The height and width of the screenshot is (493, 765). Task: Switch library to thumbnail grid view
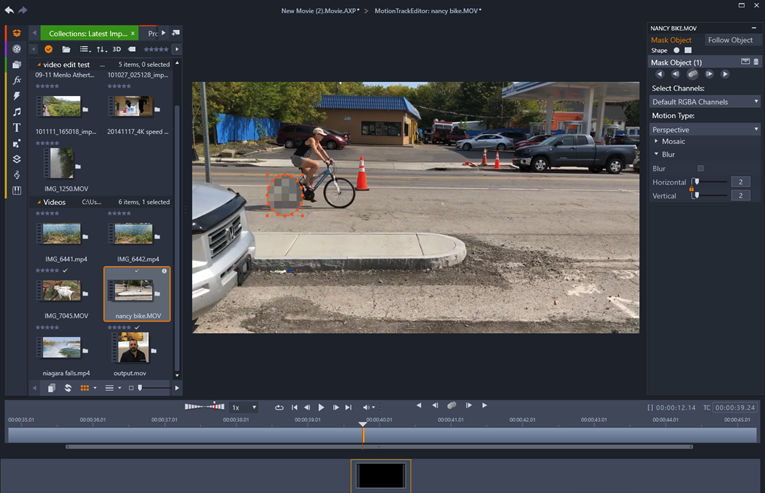[85, 388]
